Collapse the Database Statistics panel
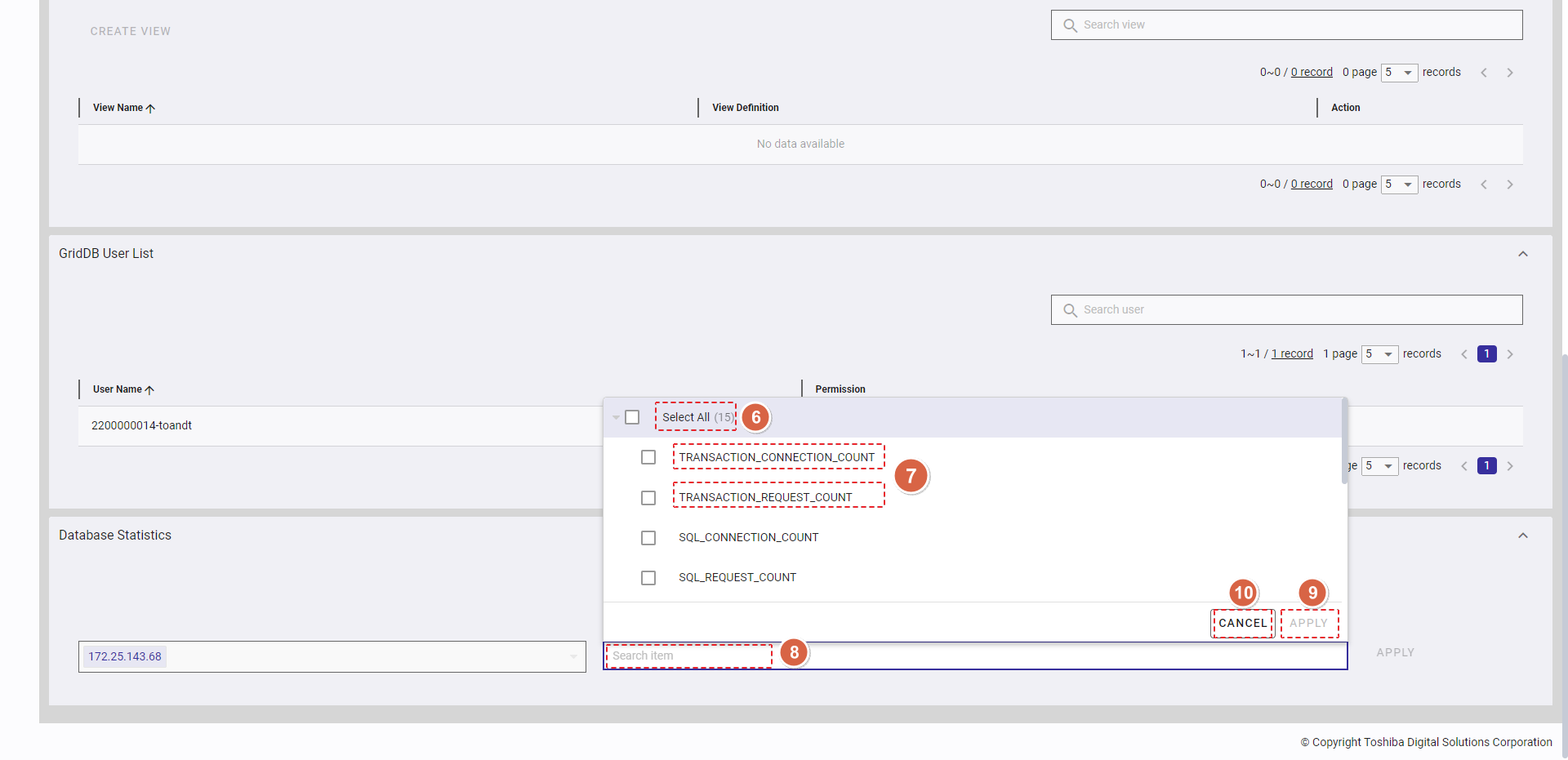Screen dimensions: 1568x760 click(1523, 536)
